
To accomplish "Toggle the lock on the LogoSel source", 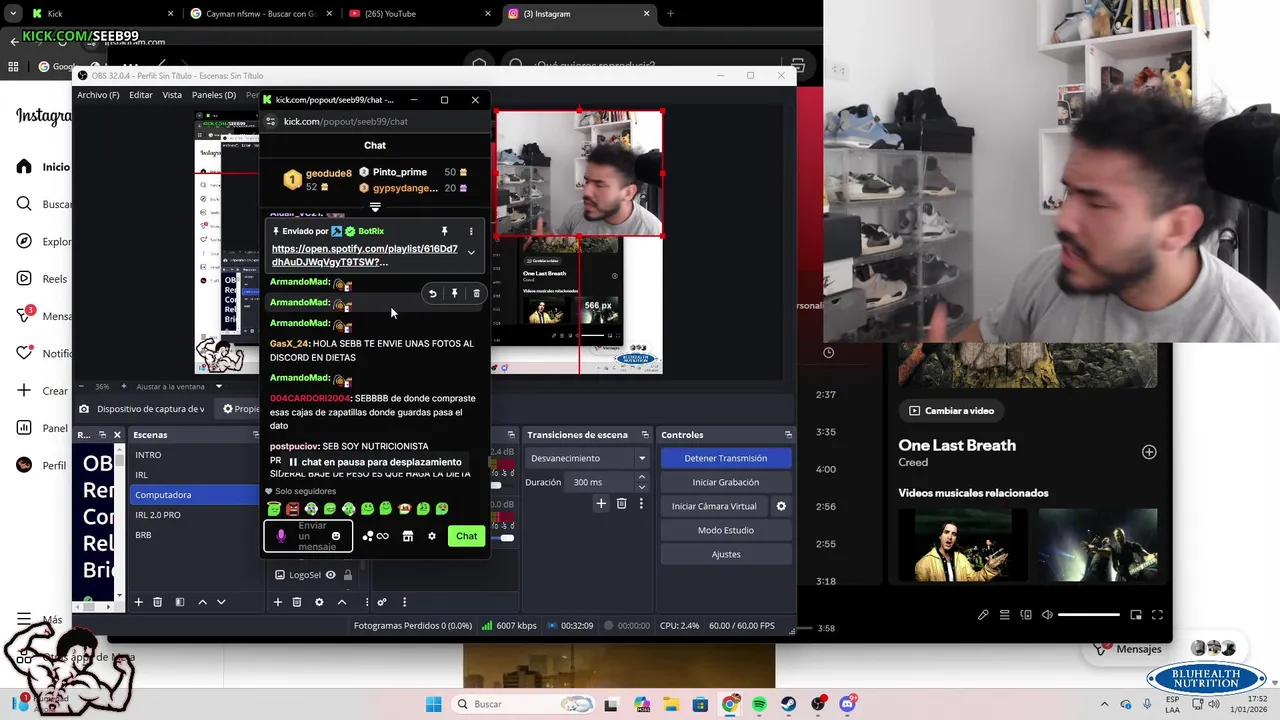I will point(347,575).
